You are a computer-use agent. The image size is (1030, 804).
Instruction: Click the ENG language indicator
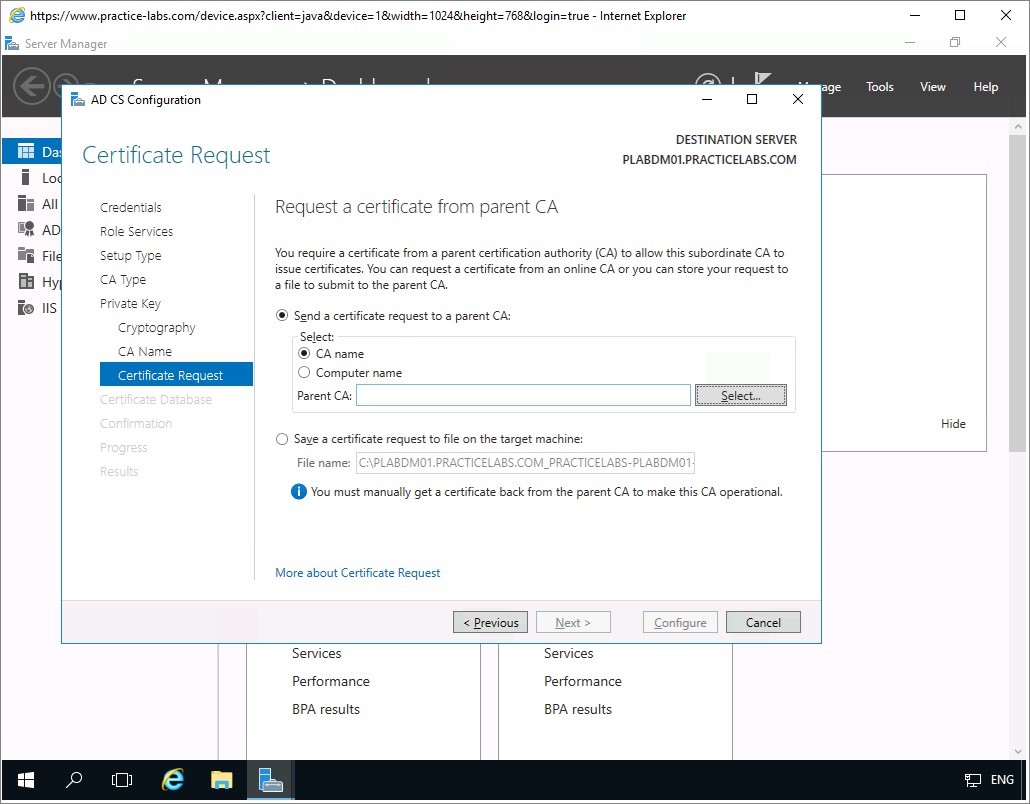pos(1002,780)
